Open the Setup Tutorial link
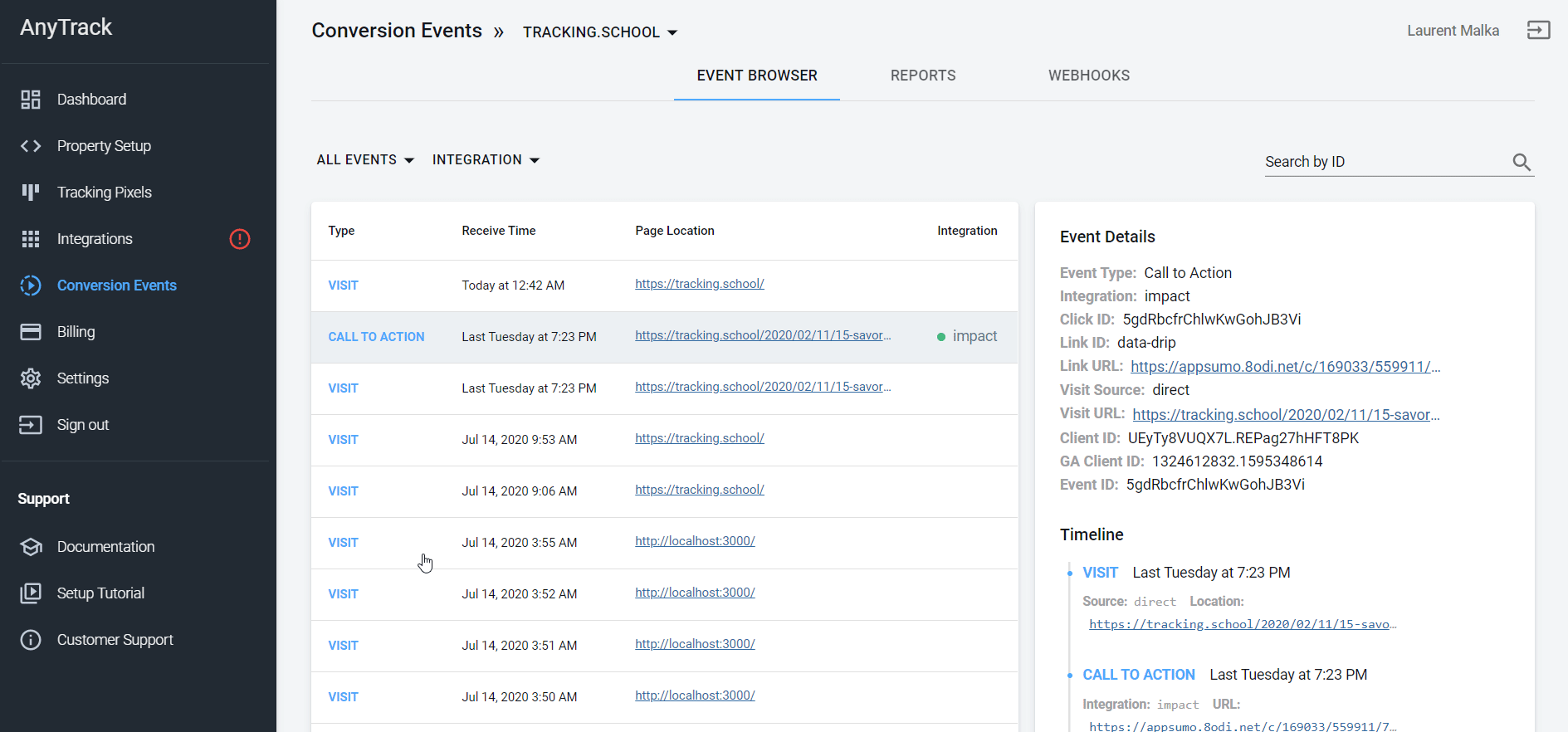This screenshot has width=1568, height=732. click(100, 593)
